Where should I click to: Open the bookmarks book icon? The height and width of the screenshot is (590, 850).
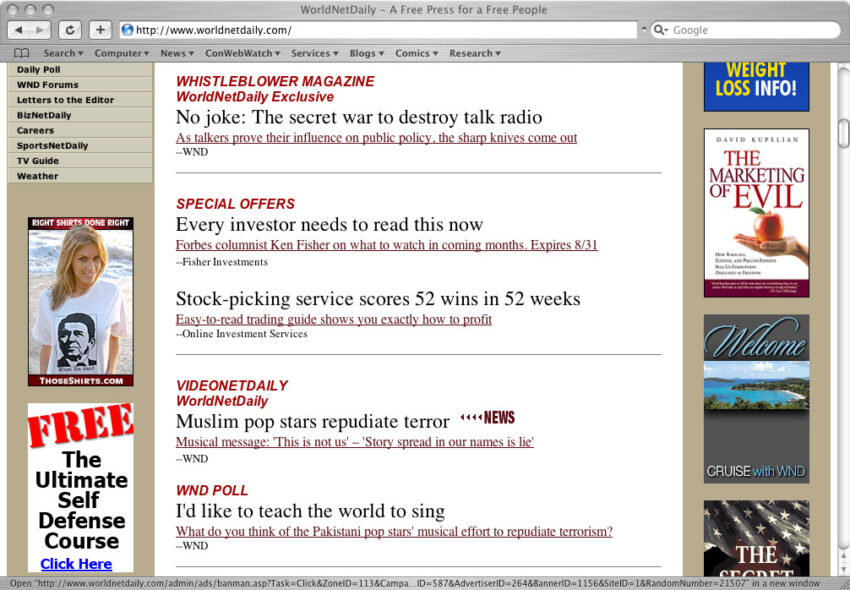22,53
